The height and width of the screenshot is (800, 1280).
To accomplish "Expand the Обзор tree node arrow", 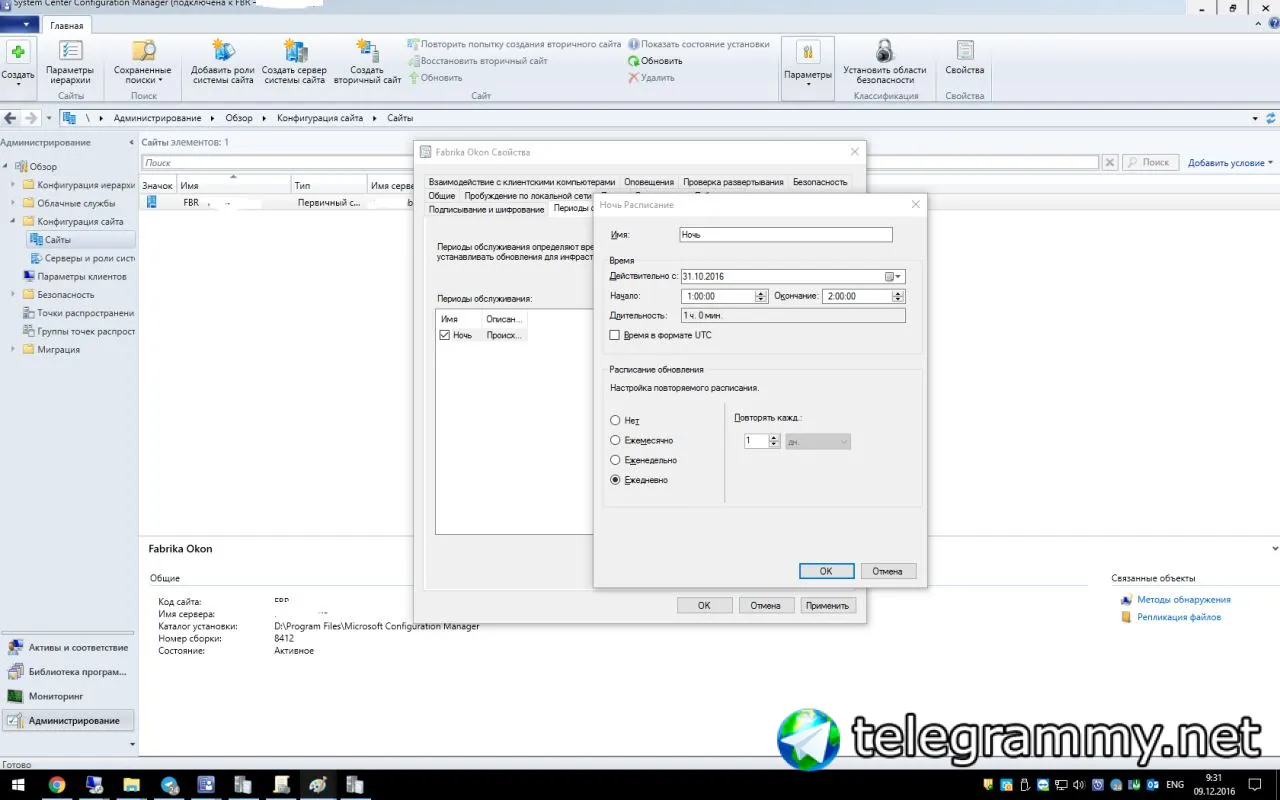I will pos(6,167).
